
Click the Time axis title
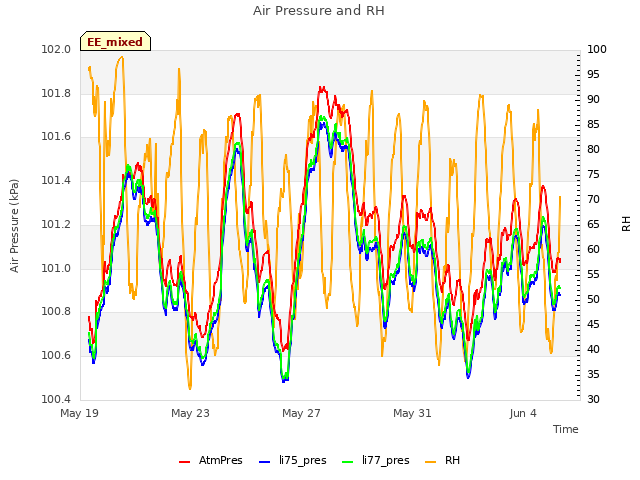click(566, 429)
